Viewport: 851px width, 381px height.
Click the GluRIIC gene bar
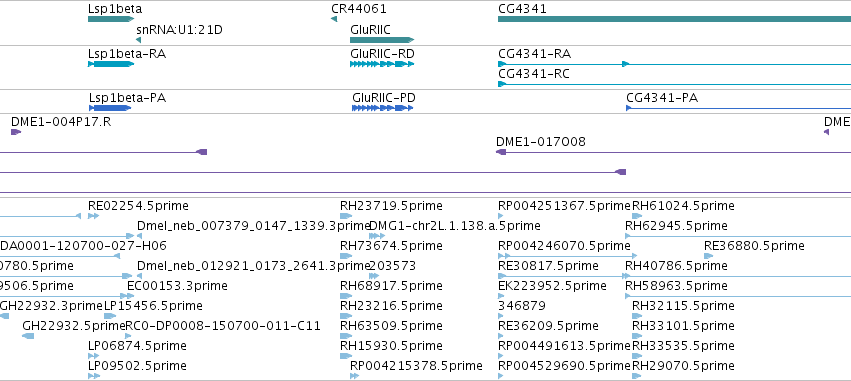[382, 40]
